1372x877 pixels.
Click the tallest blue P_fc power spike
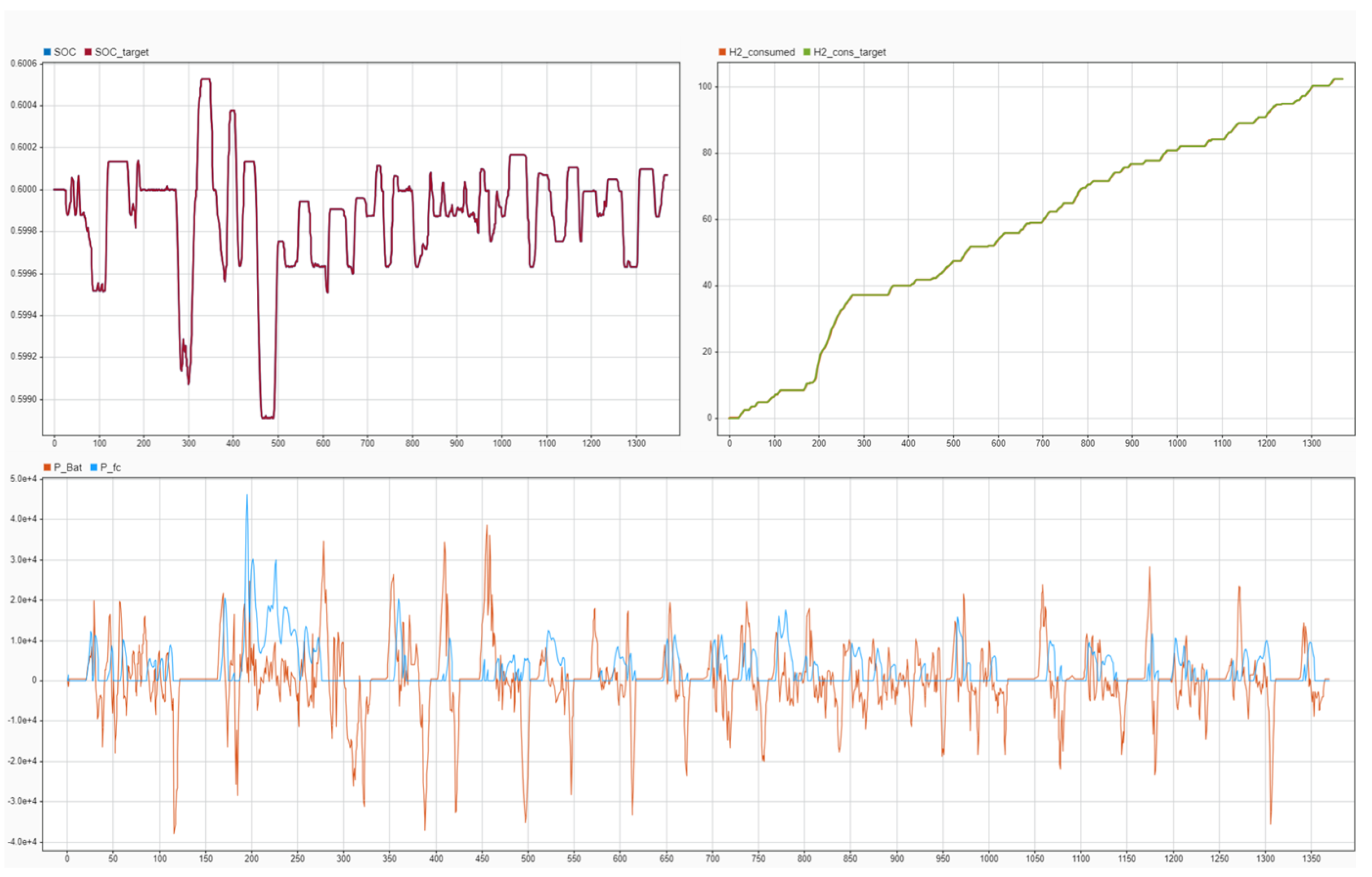click(246, 497)
